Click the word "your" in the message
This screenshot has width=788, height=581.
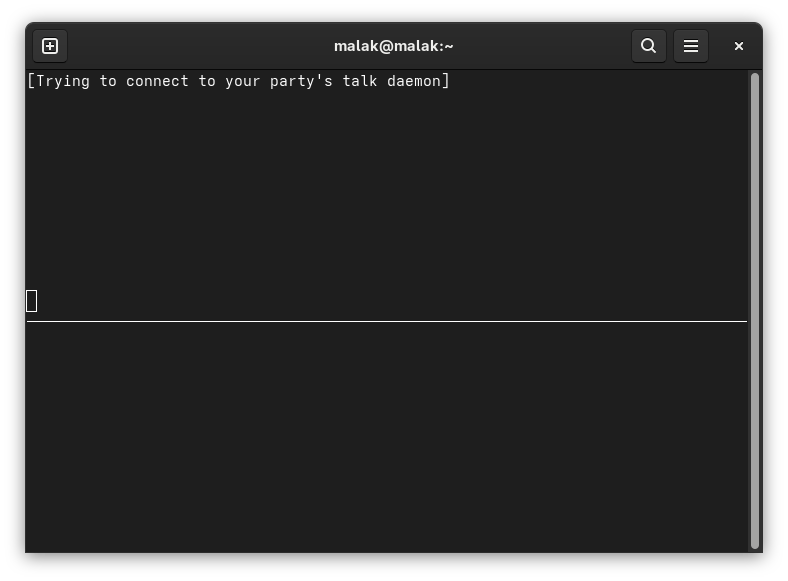point(243,81)
